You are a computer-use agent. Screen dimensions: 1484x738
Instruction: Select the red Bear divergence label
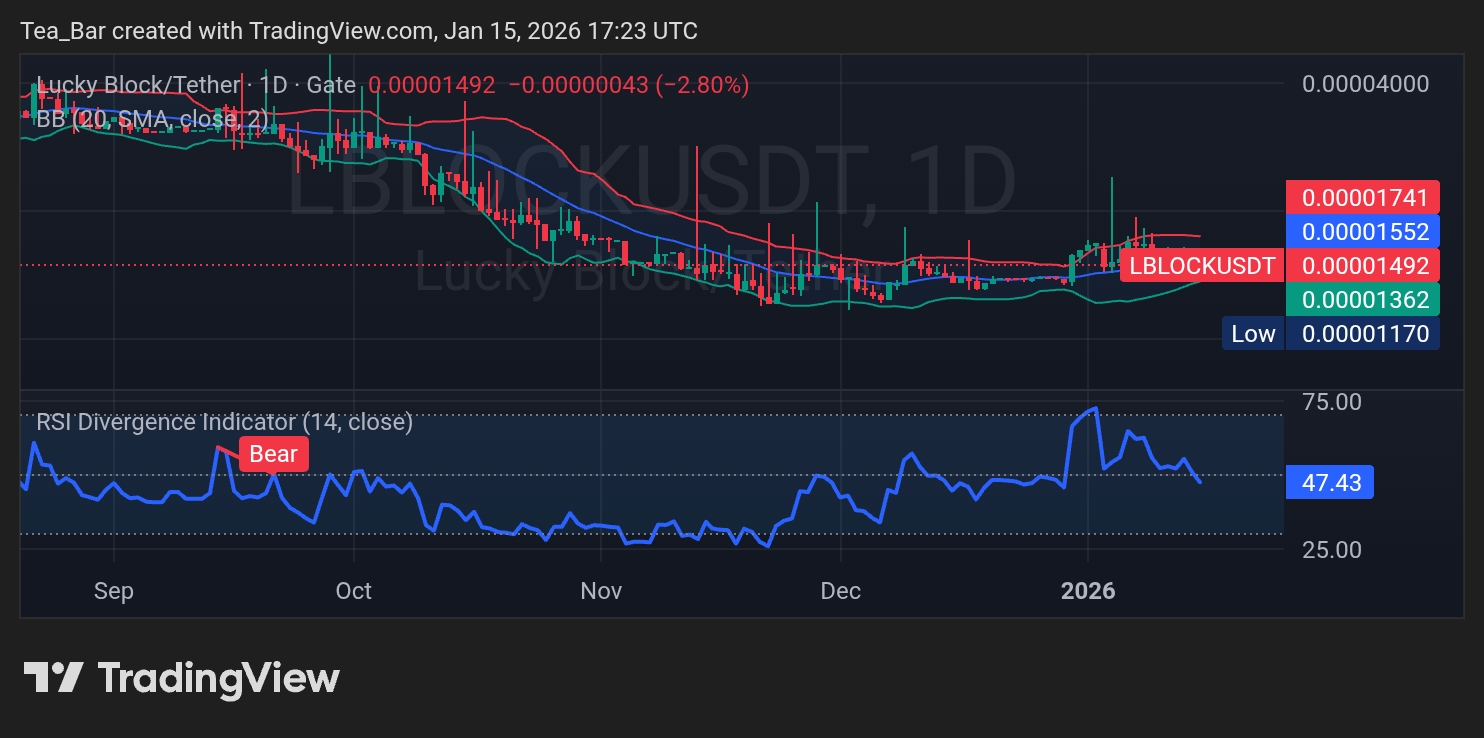coord(273,454)
